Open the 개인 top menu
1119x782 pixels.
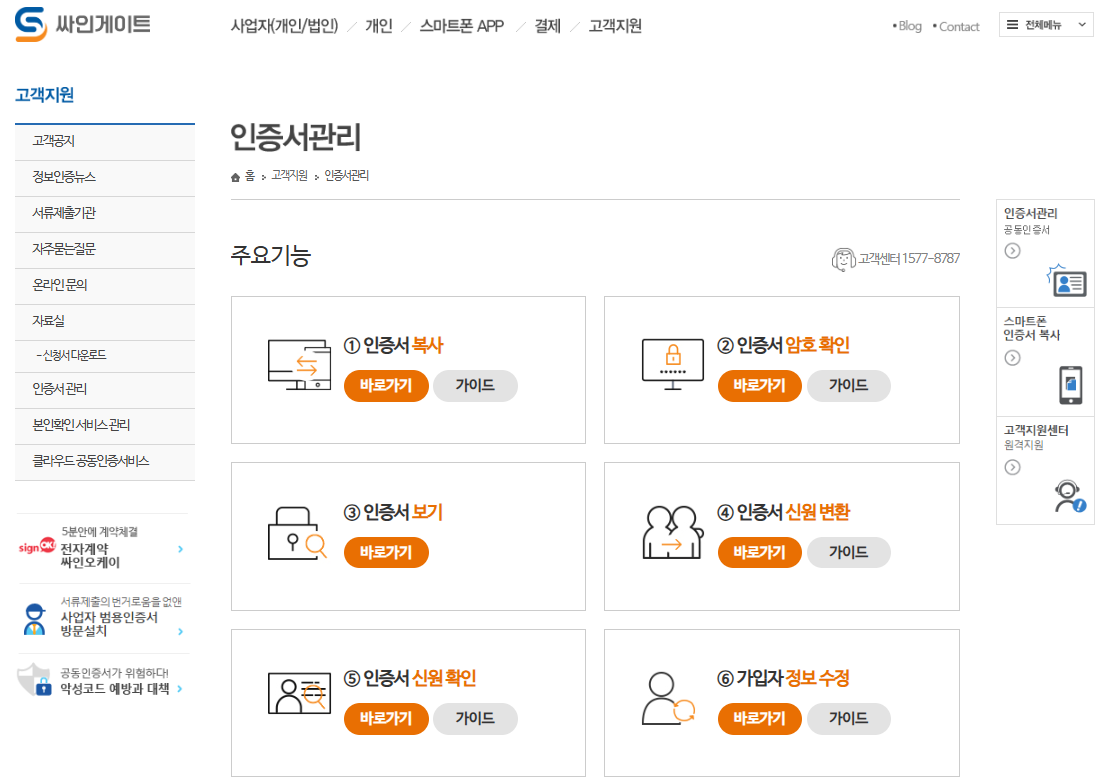[378, 26]
